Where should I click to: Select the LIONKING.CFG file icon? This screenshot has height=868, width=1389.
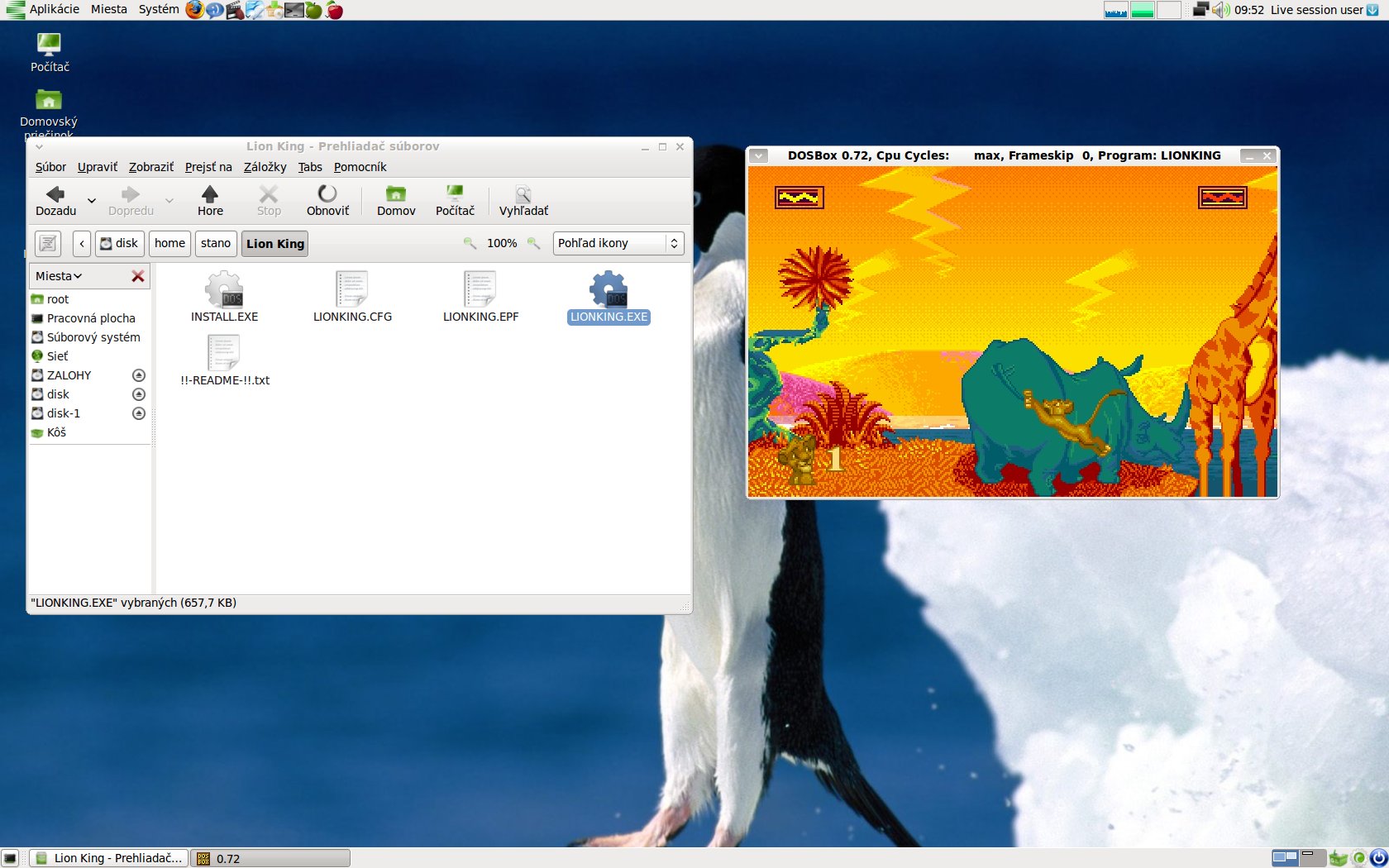tap(352, 289)
